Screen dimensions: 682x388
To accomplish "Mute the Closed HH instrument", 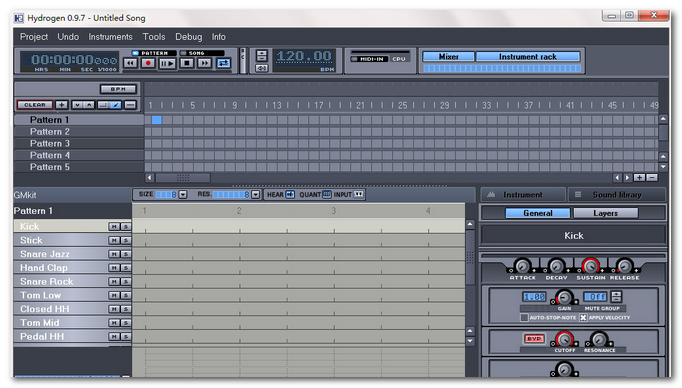I will [114, 309].
